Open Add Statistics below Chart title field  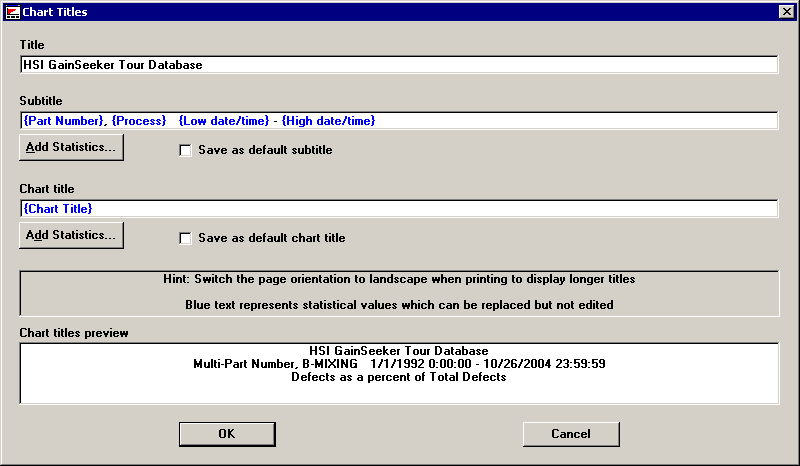point(71,236)
